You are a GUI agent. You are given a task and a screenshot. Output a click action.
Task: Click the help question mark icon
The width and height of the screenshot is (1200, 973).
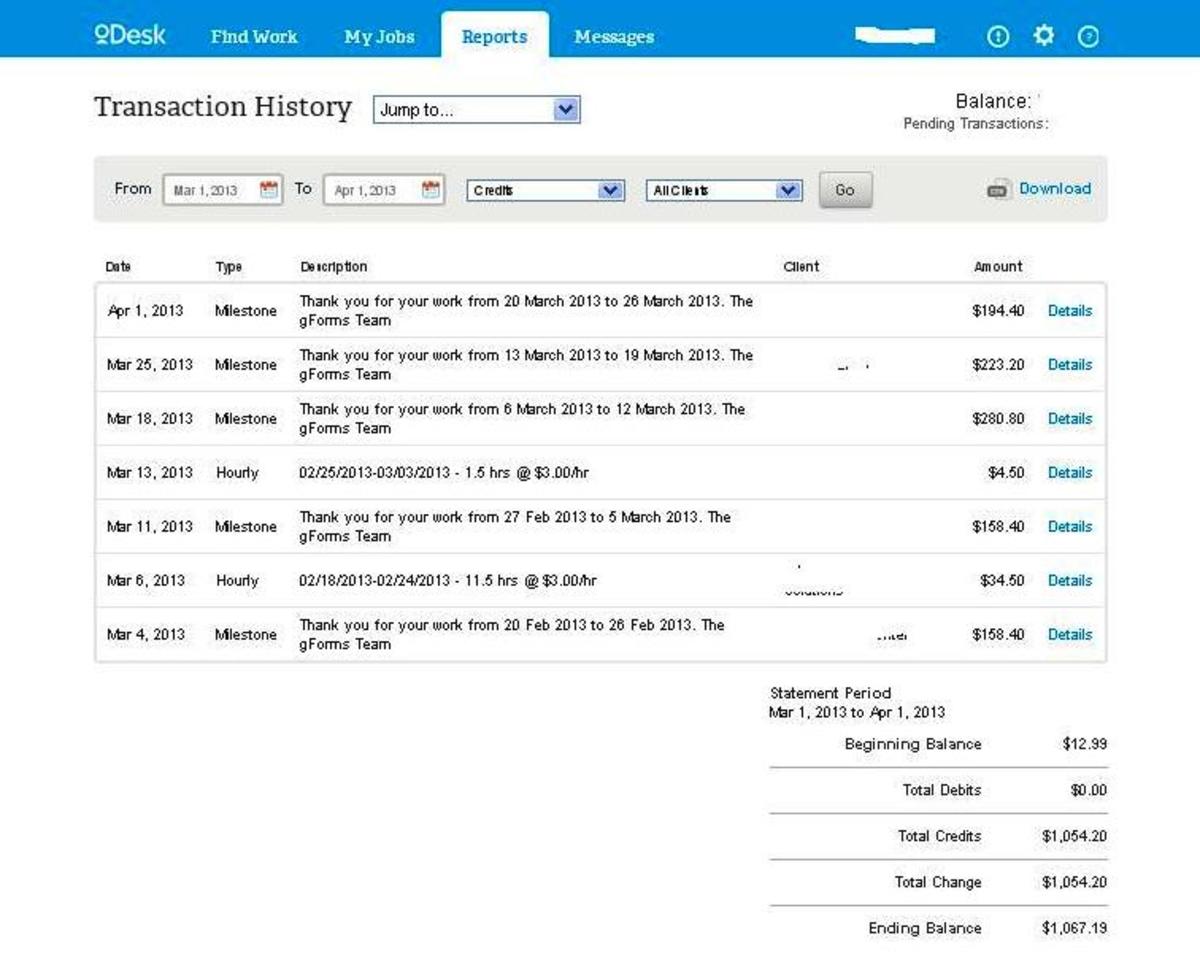click(1087, 36)
